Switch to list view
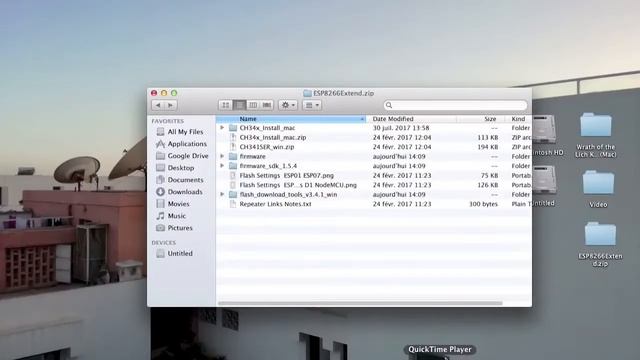The width and height of the screenshot is (640, 360). point(239,105)
